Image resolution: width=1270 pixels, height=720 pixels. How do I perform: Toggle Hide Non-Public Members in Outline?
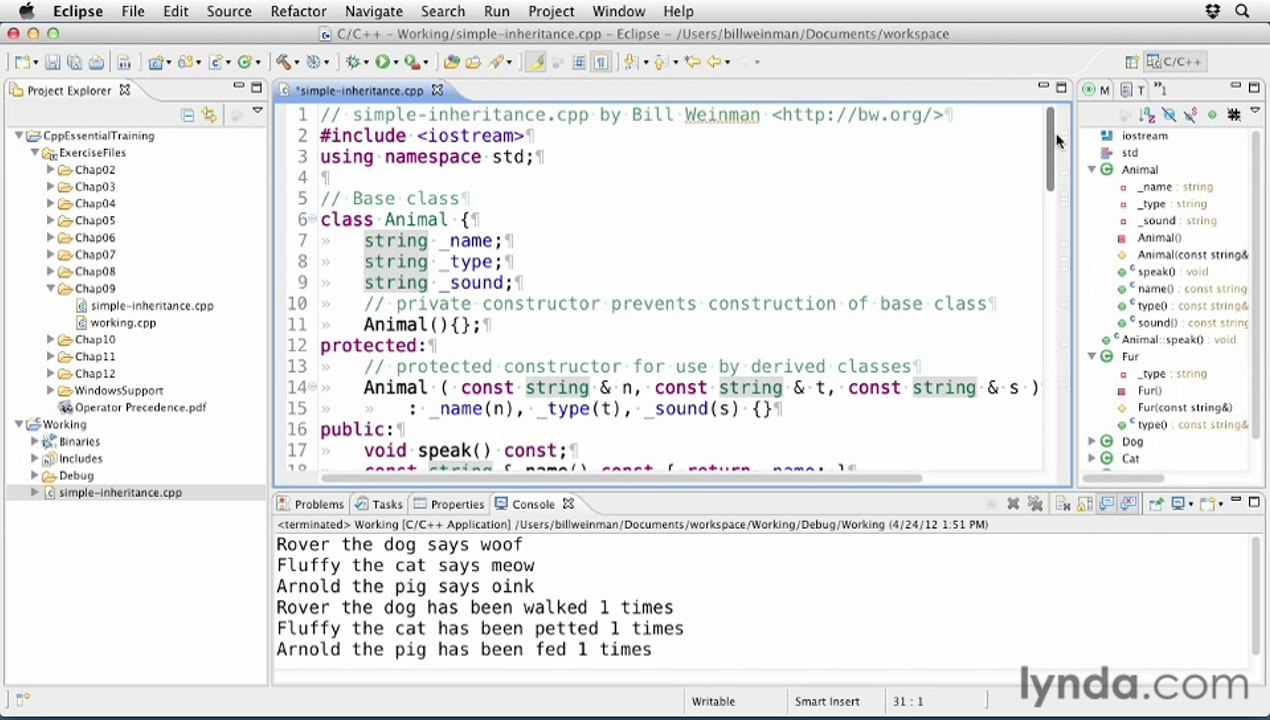pyautogui.click(x=1212, y=115)
